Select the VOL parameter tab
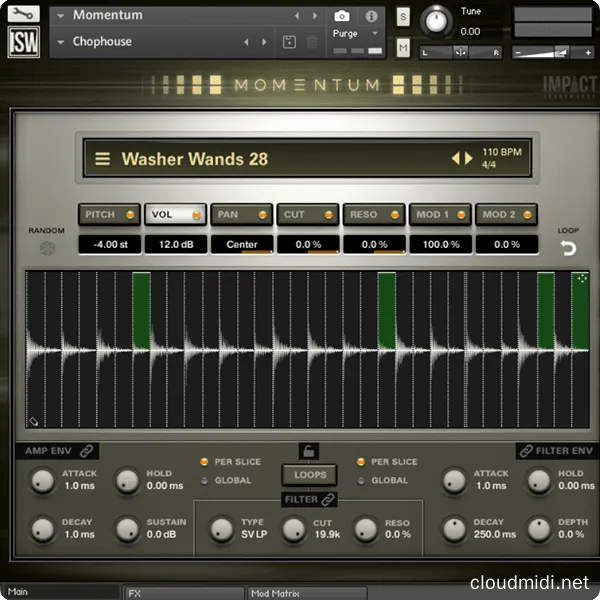This screenshot has height=600, width=600. [x=176, y=214]
